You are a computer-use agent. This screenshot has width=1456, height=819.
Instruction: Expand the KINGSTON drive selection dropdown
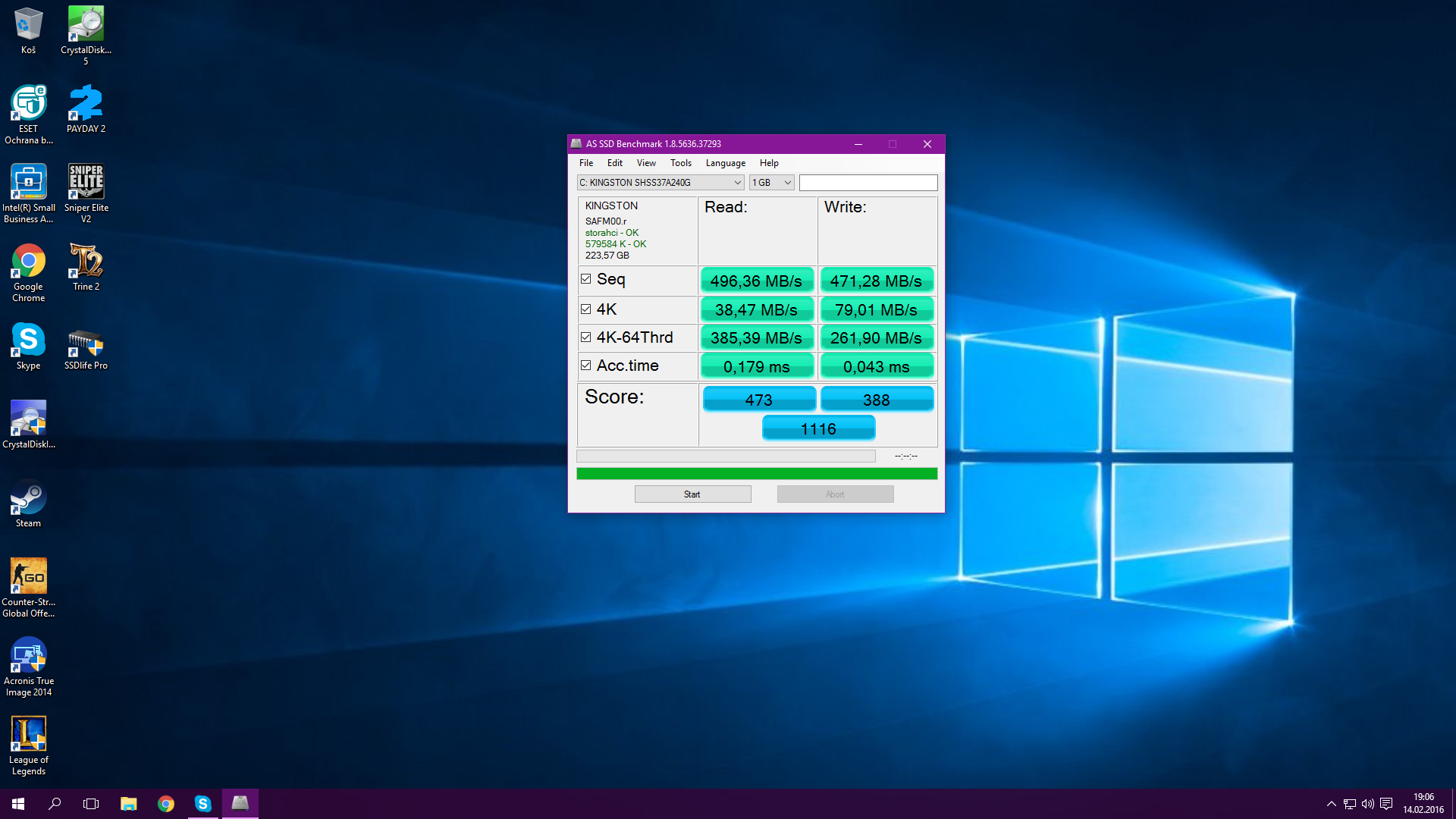pyautogui.click(x=661, y=183)
